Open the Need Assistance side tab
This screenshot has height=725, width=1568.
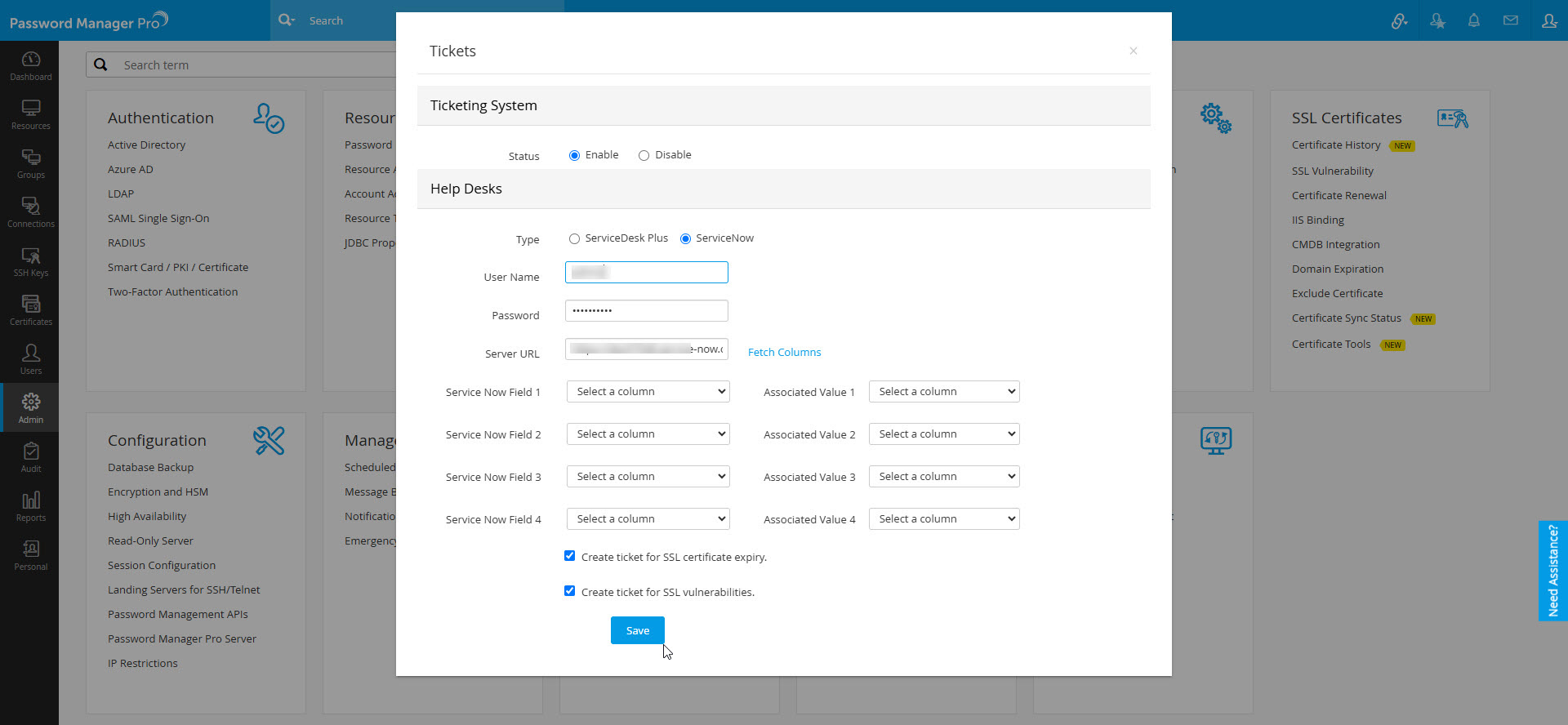point(1553,571)
